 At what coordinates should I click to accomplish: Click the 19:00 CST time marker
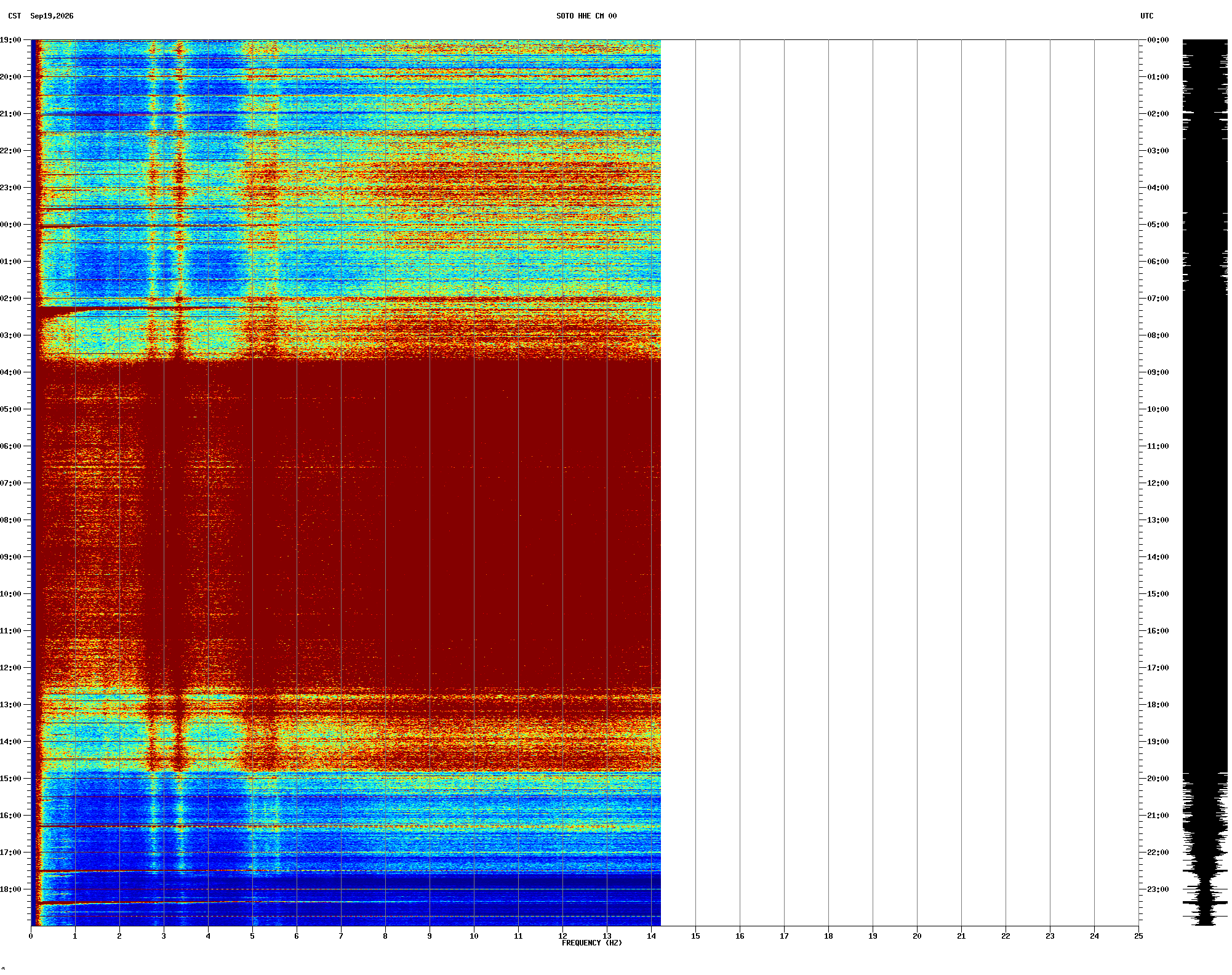coord(10,40)
